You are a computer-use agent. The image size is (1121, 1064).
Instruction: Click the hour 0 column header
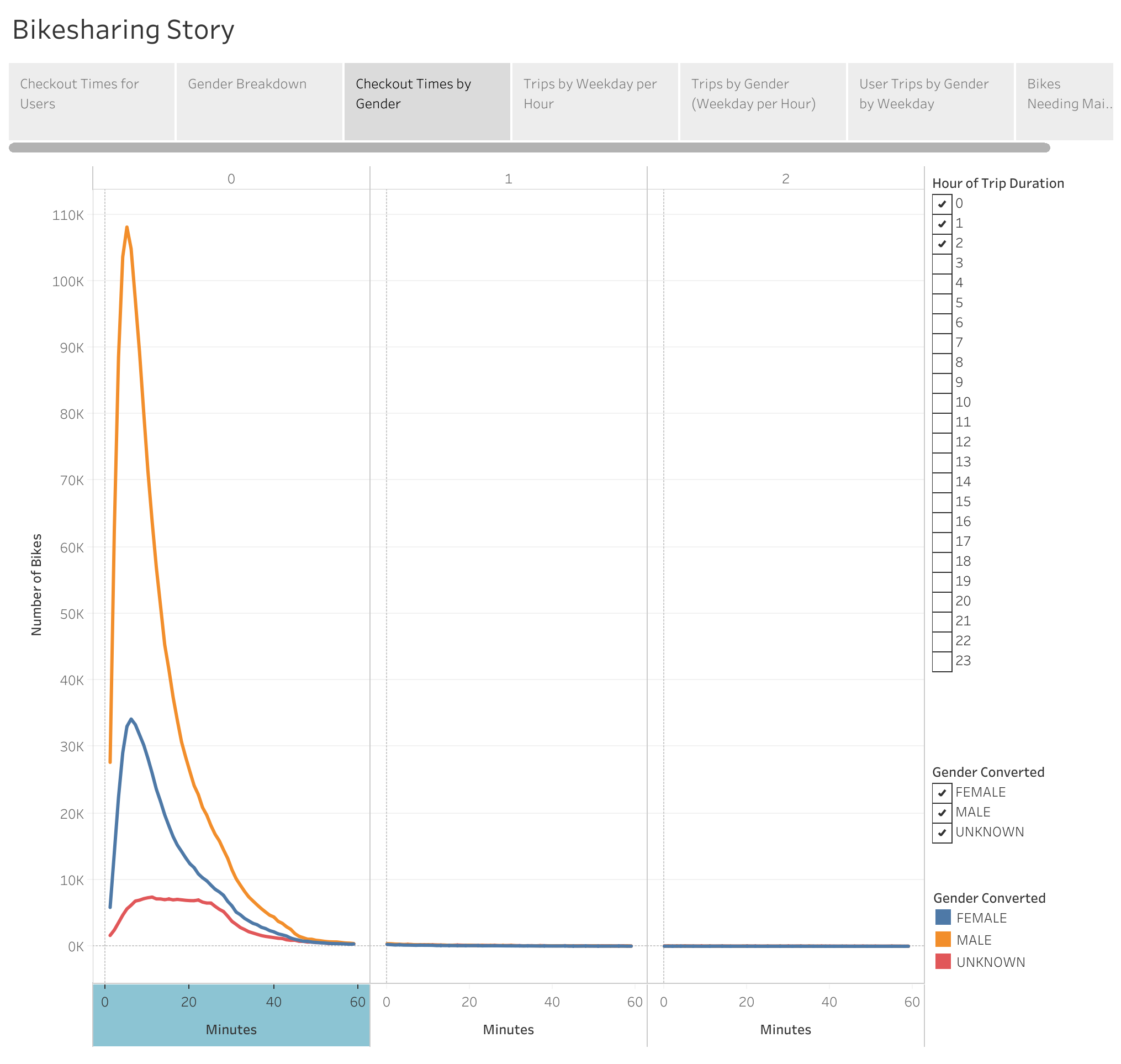(x=231, y=178)
